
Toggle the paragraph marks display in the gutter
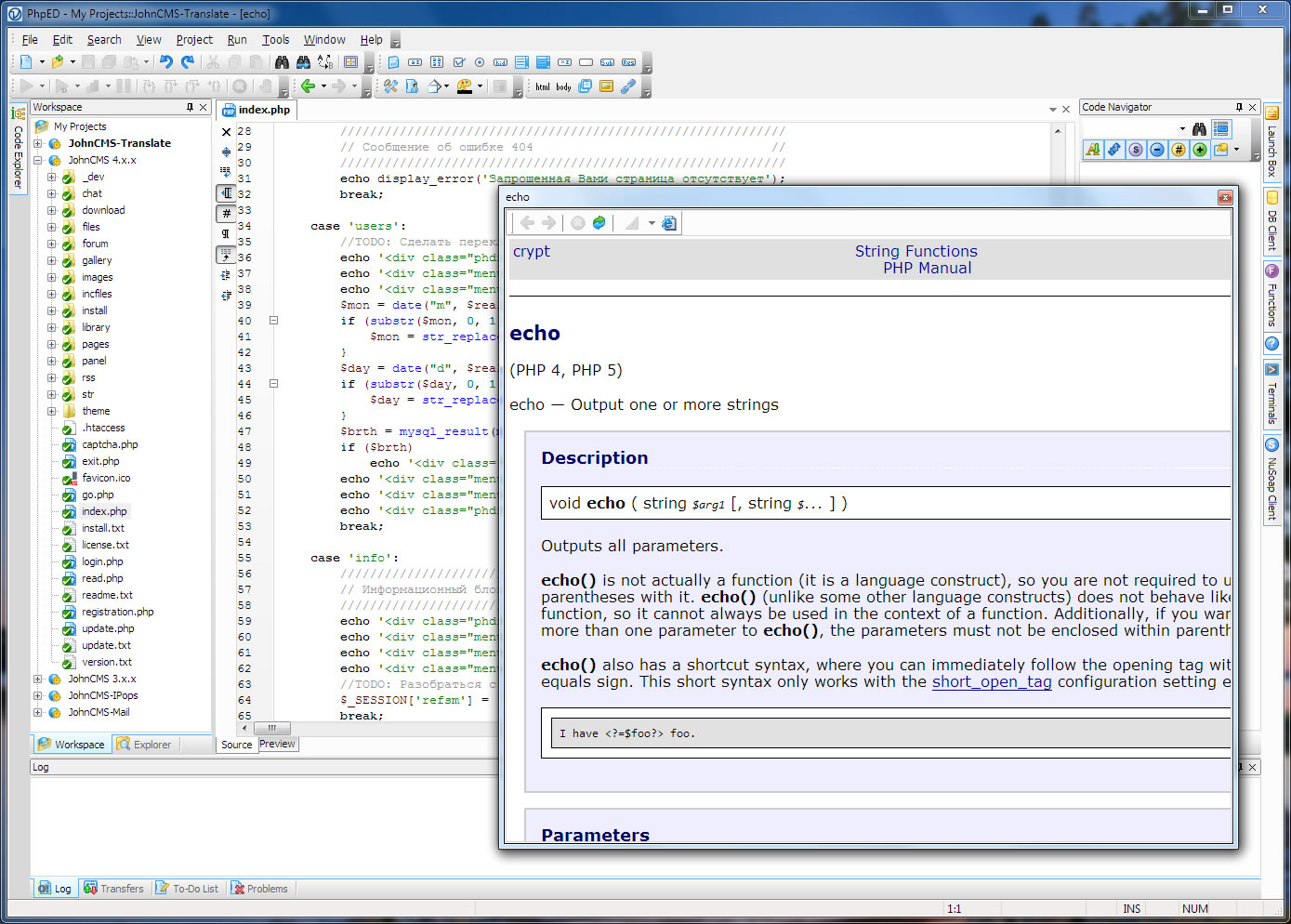coord(226,233)
